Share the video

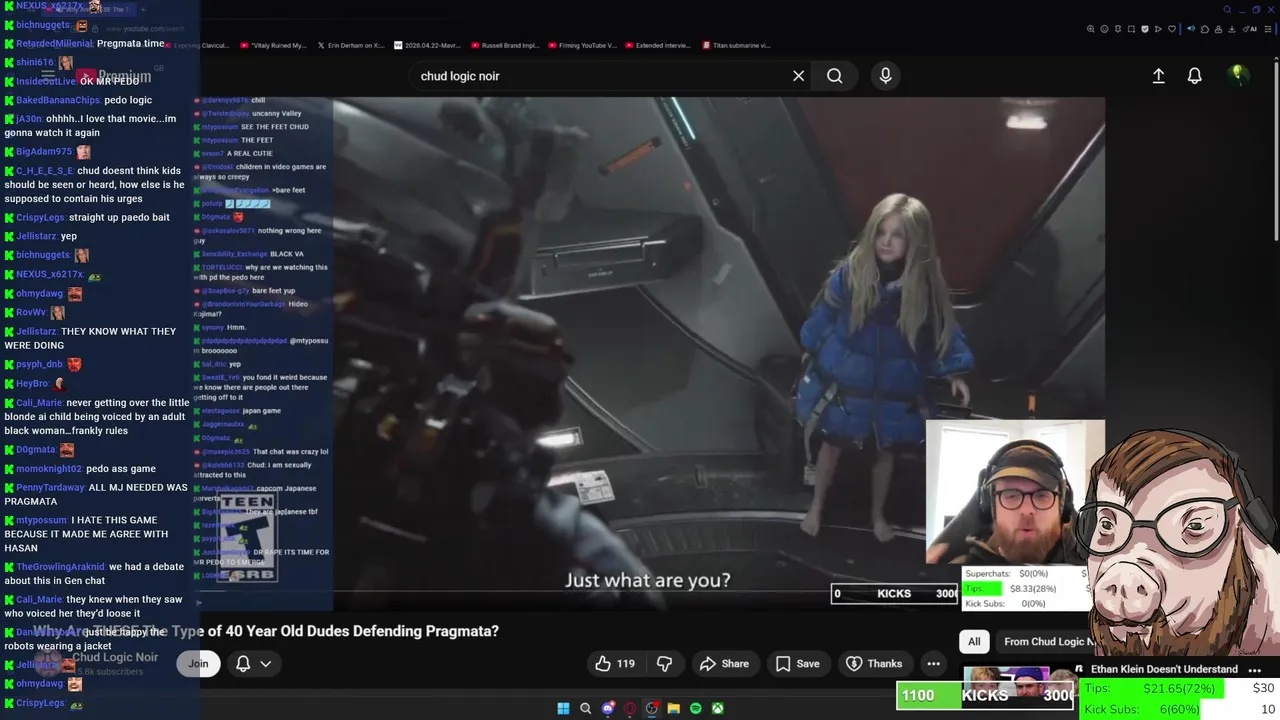724,664
